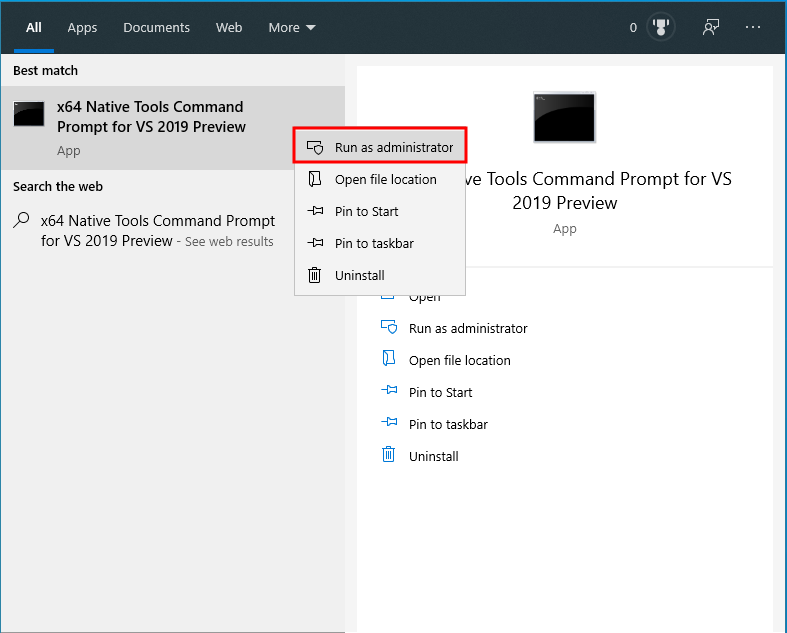Click the rewards points count 0
The image size is (787, 633).
(x=633, y=28)
